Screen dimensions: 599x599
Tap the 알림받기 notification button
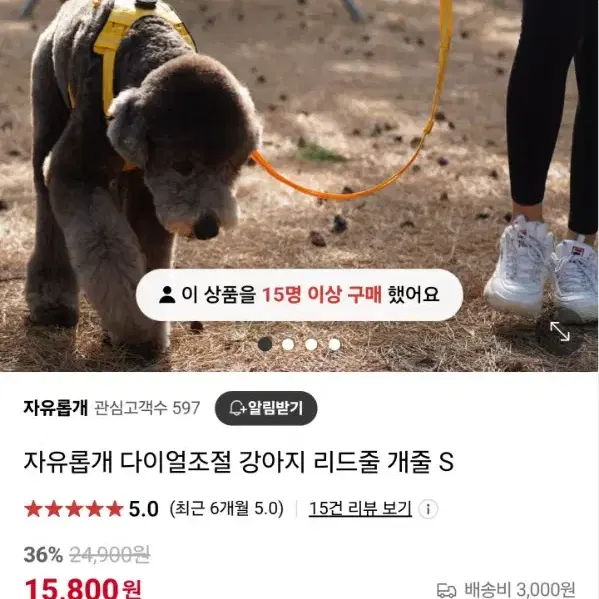click(266, 408)
